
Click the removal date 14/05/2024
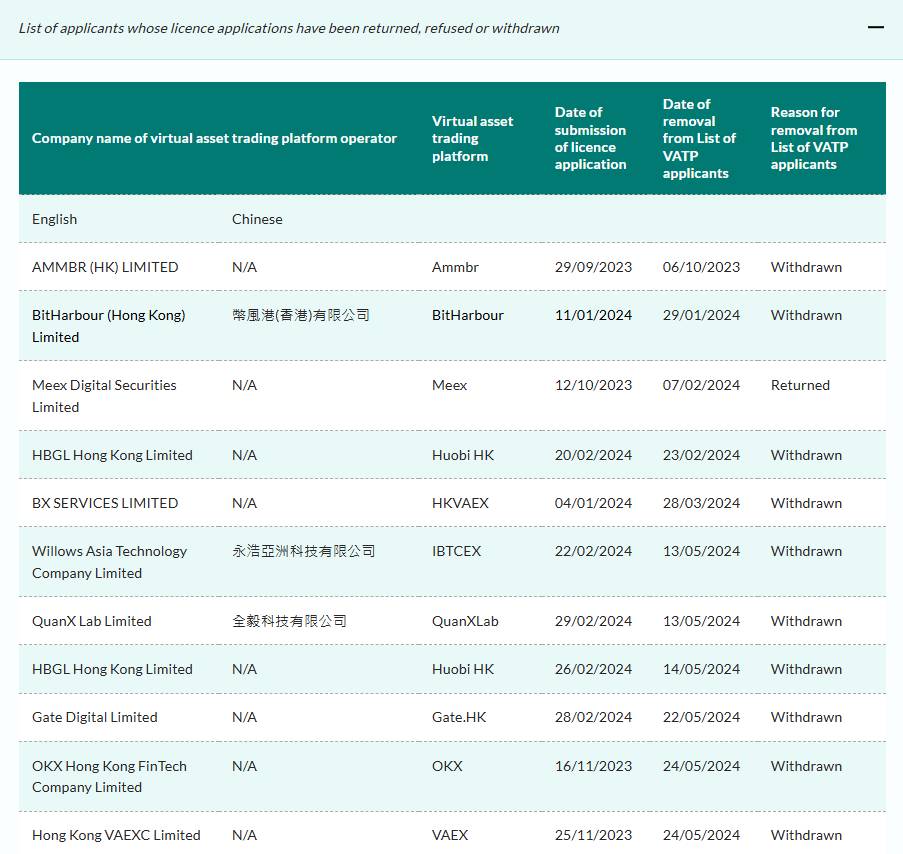[x=701, y=669]
